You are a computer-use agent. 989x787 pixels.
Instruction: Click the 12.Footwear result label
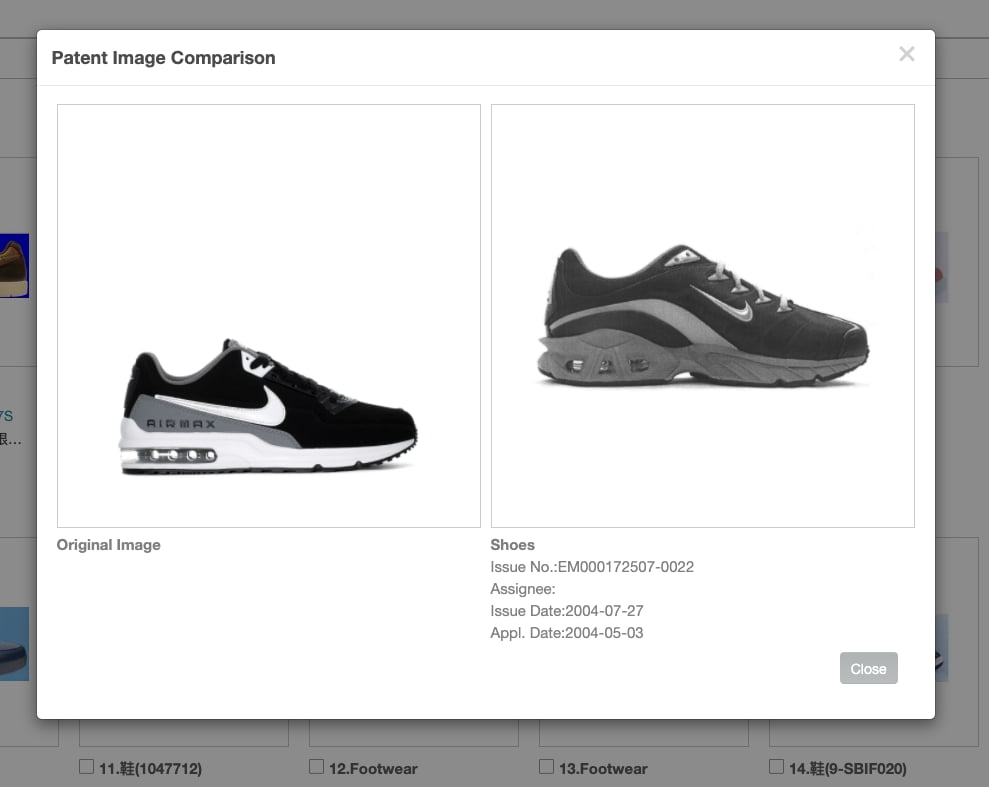pos(373,769)
